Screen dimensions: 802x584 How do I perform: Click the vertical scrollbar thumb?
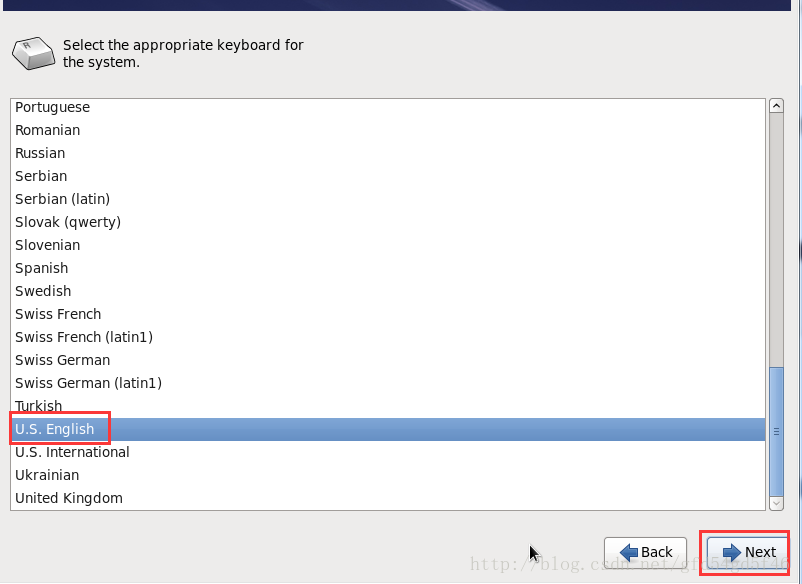pyautogui.click(x=775, y=431)
